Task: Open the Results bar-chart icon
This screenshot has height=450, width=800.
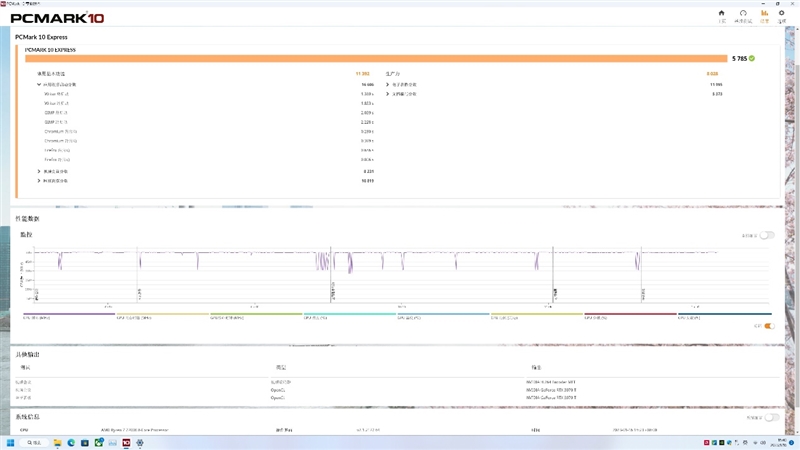Action: coord(764,13)
